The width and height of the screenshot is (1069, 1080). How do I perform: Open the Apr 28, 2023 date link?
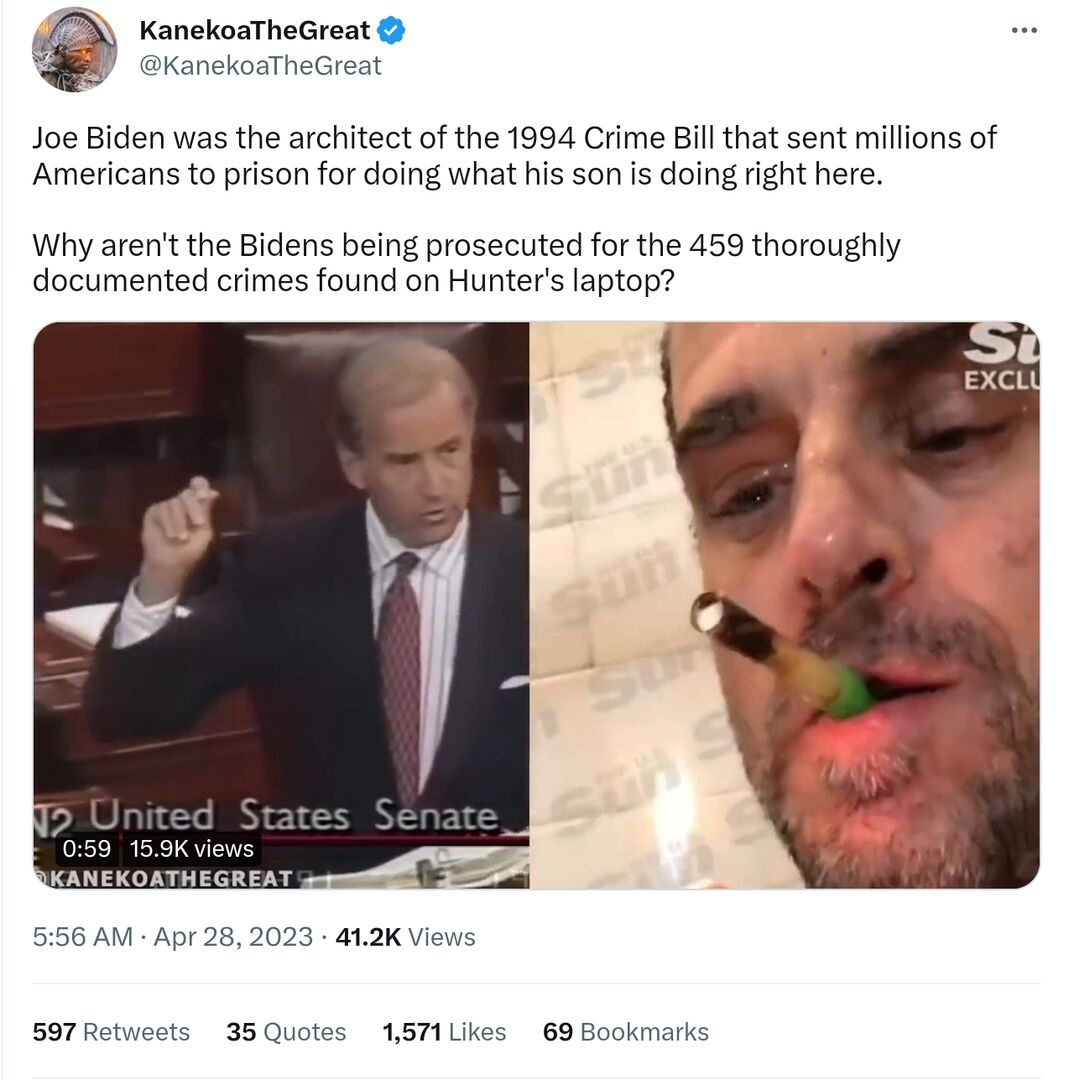233,937
